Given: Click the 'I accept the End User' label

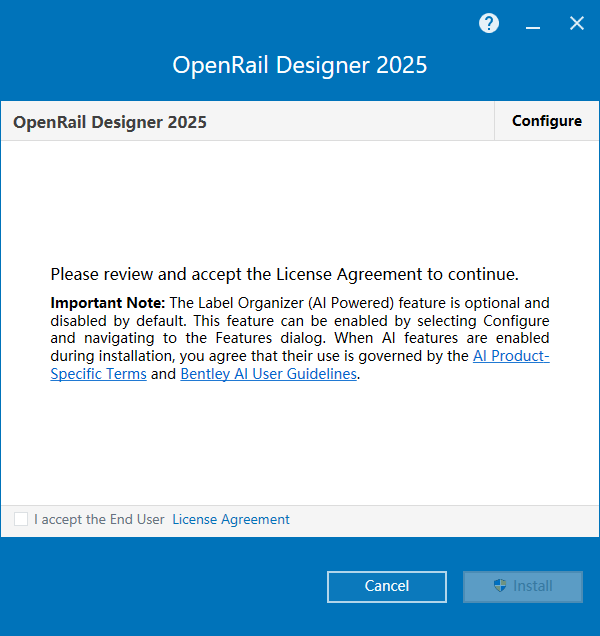Looking at the screenshot, I should tap(99, 519).
